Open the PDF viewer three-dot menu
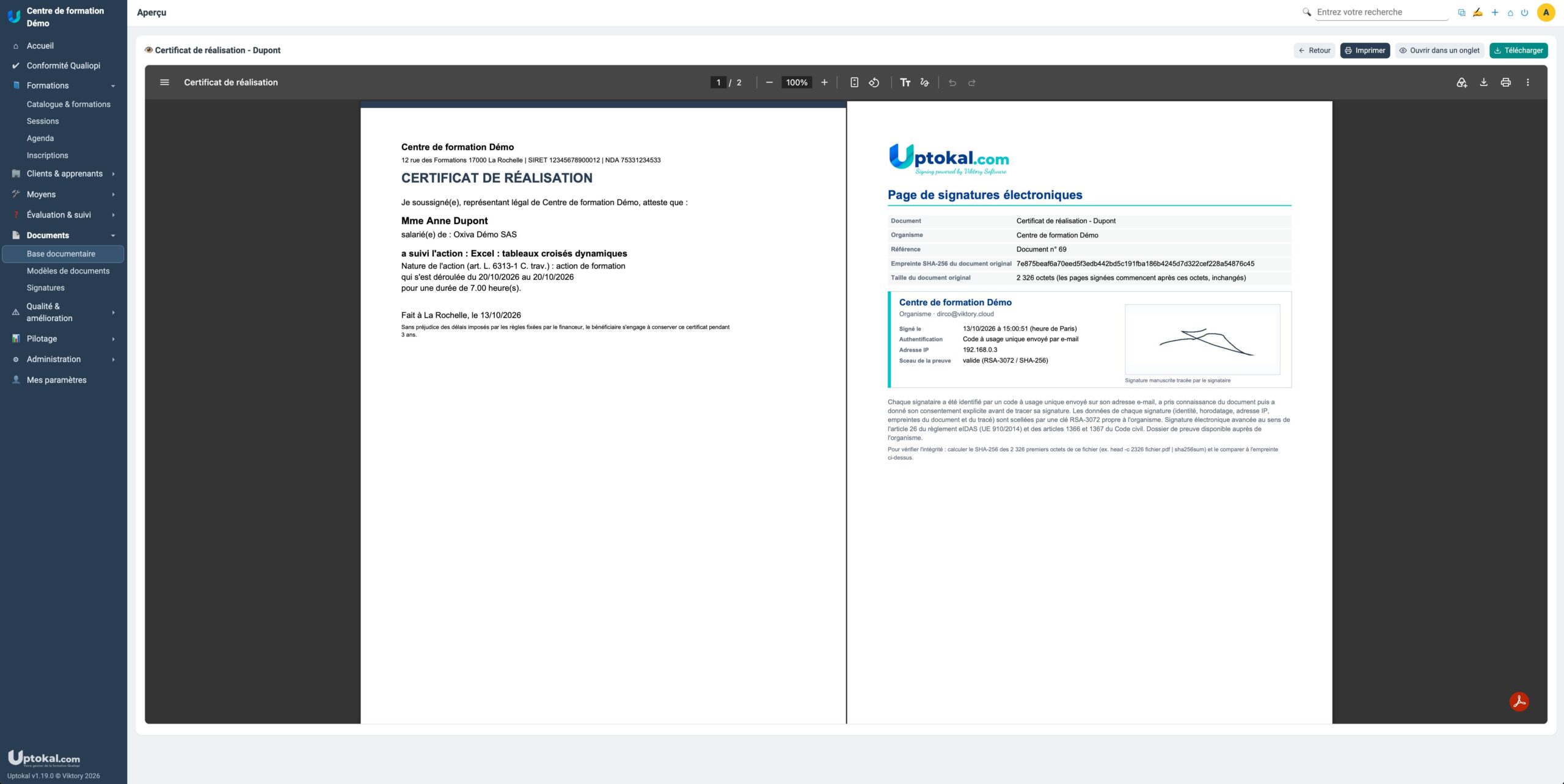The image size is (1564, 784). 1528,82
